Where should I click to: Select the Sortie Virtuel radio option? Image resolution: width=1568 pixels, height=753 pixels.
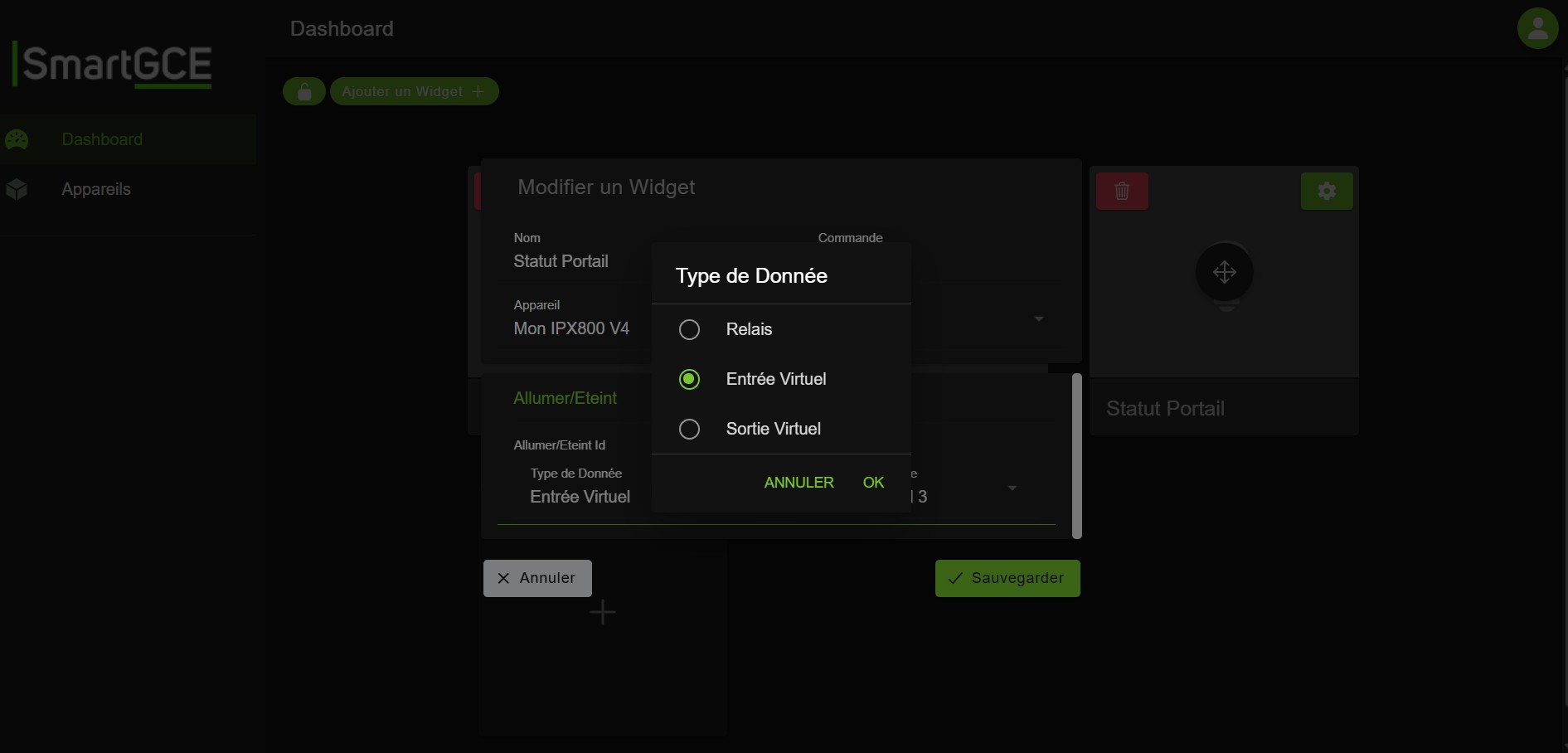pyautogui.click(x=689, y=429)
